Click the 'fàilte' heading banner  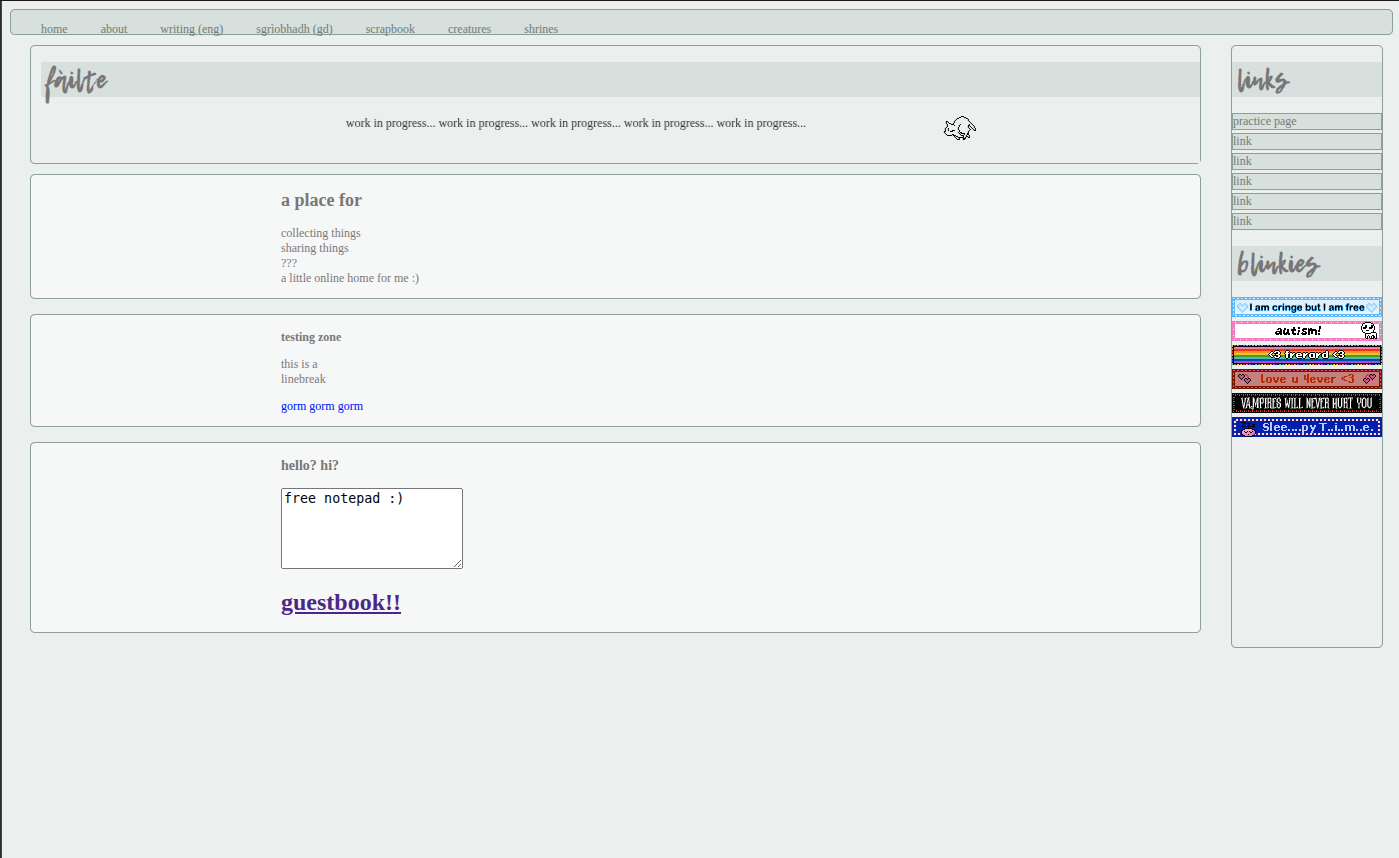pos(76,81)
